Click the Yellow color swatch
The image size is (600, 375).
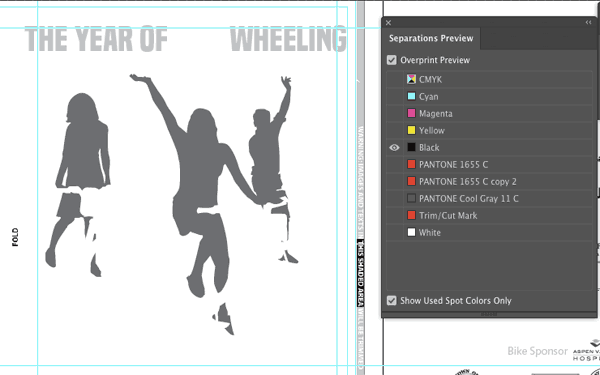click(411, 130)
